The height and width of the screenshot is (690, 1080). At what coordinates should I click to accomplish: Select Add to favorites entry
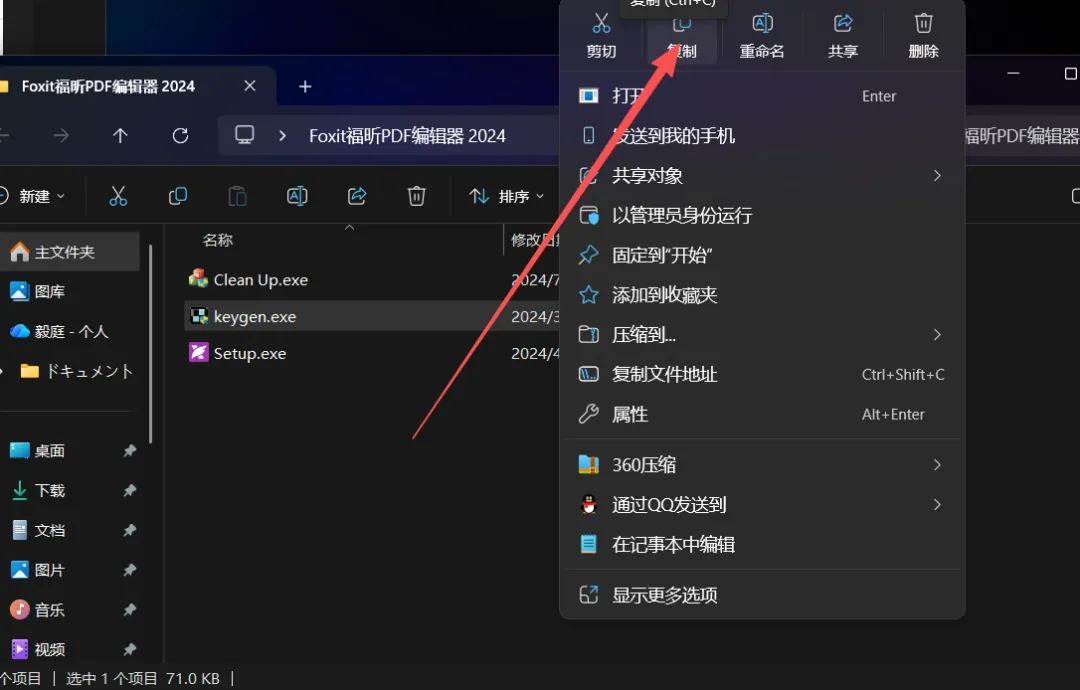[x=762, y=295]
